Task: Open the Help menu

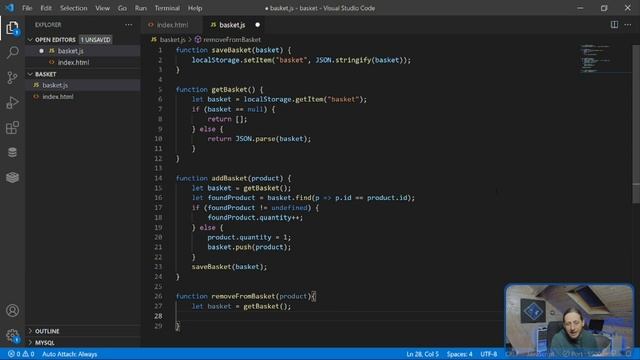Action: pos(195,8)
